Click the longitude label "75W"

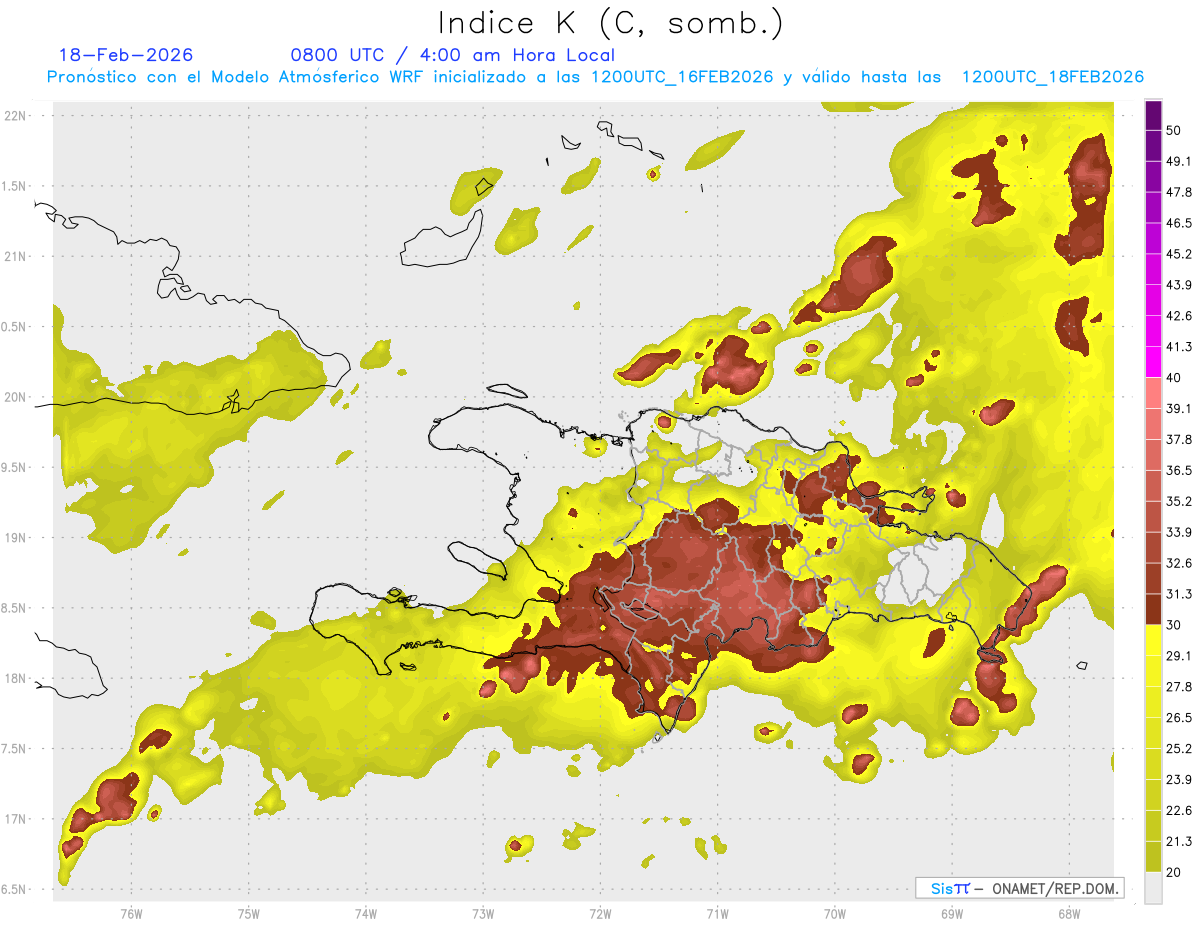click(249, 914)
